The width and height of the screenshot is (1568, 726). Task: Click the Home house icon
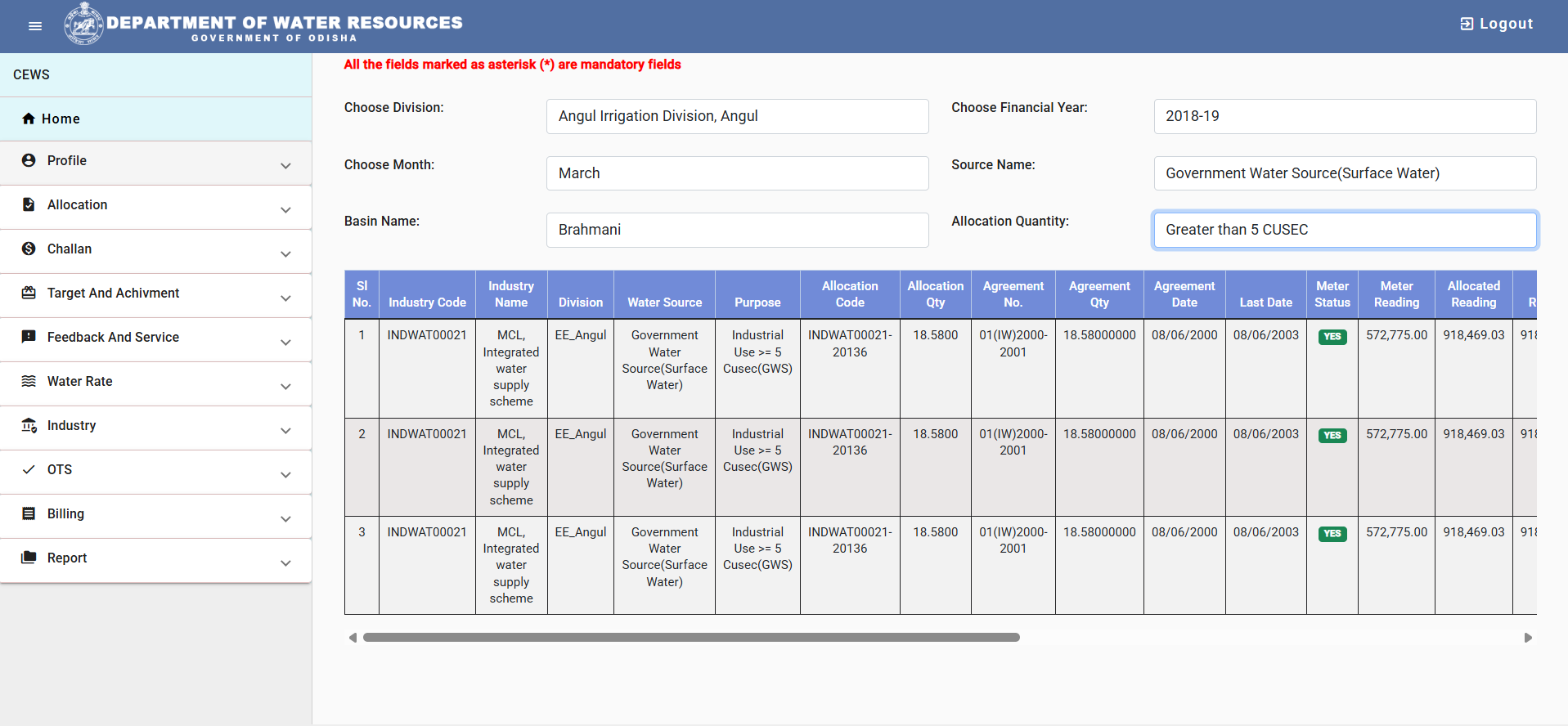click(x=29, y=119)
